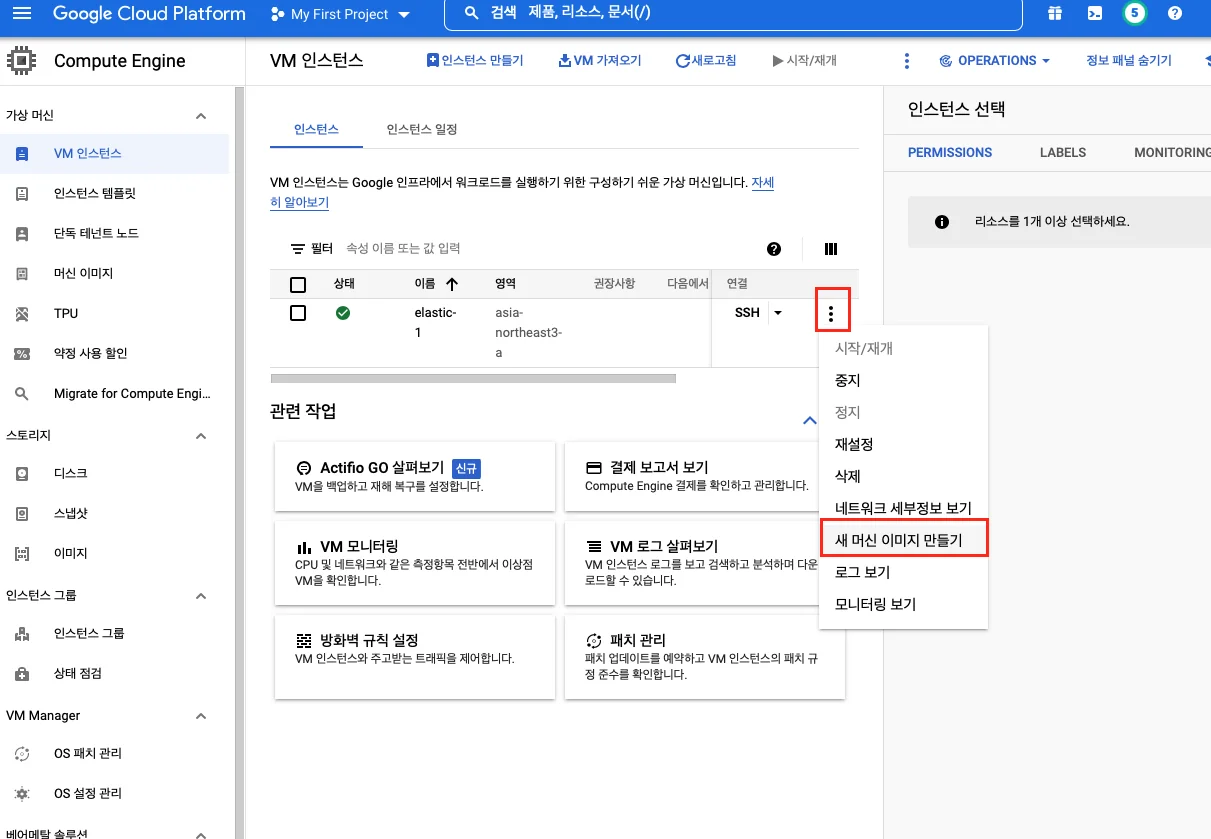Click the filter help question mark icon
1211x839 pixels.
point(773,249)
